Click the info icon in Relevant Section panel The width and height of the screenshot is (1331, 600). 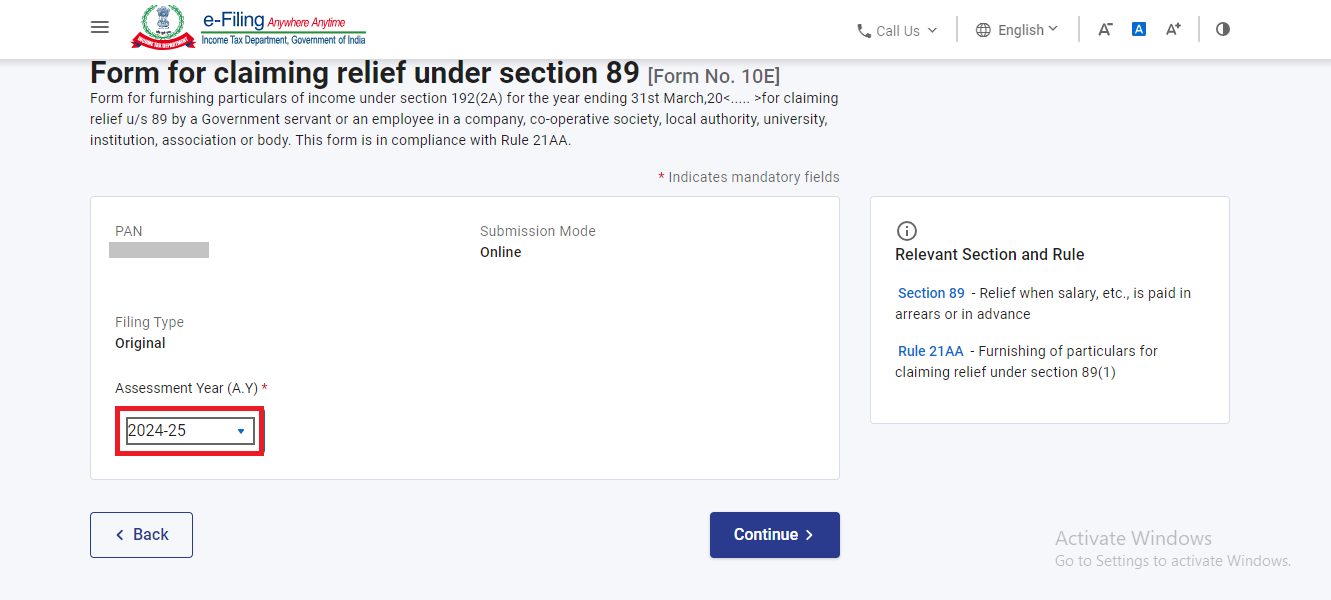pos(907,231)
